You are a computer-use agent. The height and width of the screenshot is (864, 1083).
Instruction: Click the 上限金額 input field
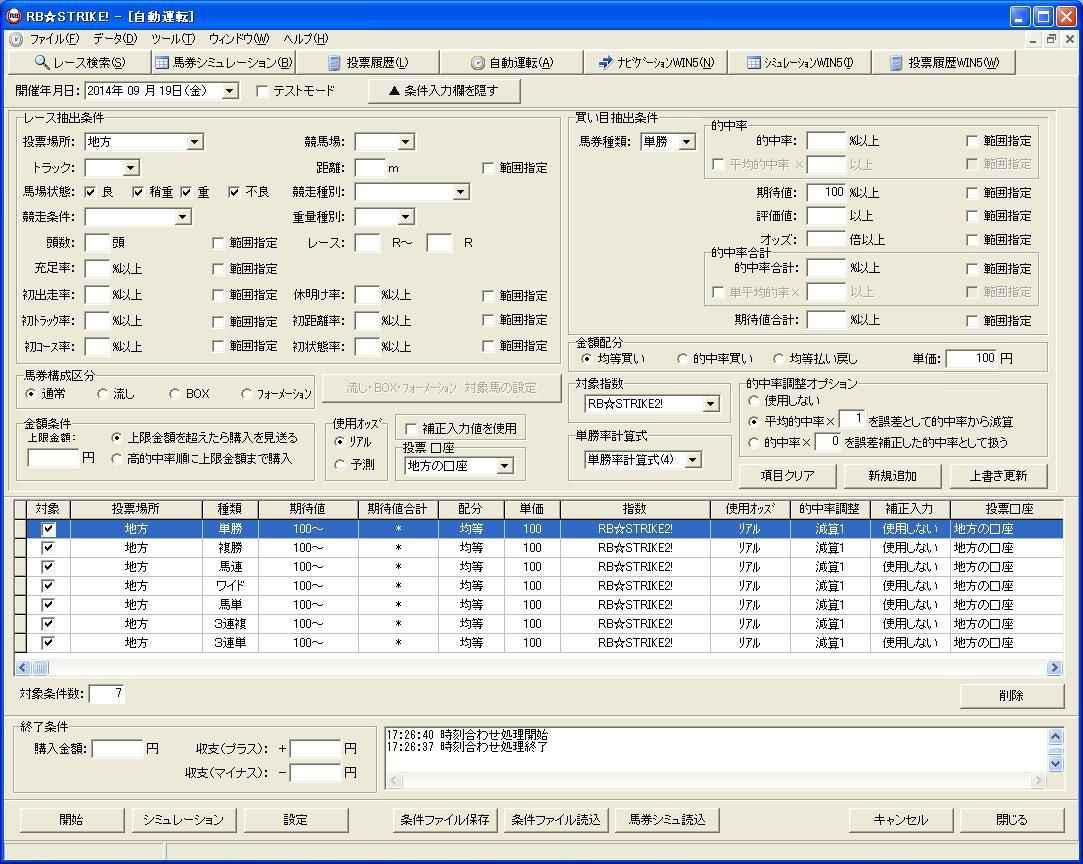click(x=53, y=458)
